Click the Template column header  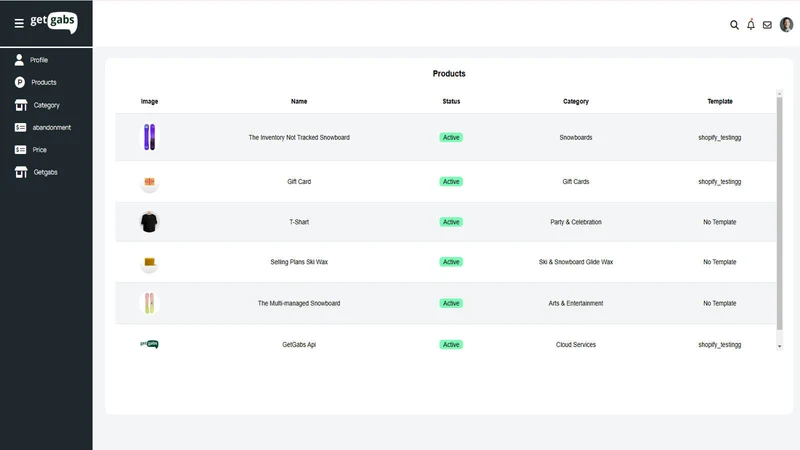[x=720, y=102]
